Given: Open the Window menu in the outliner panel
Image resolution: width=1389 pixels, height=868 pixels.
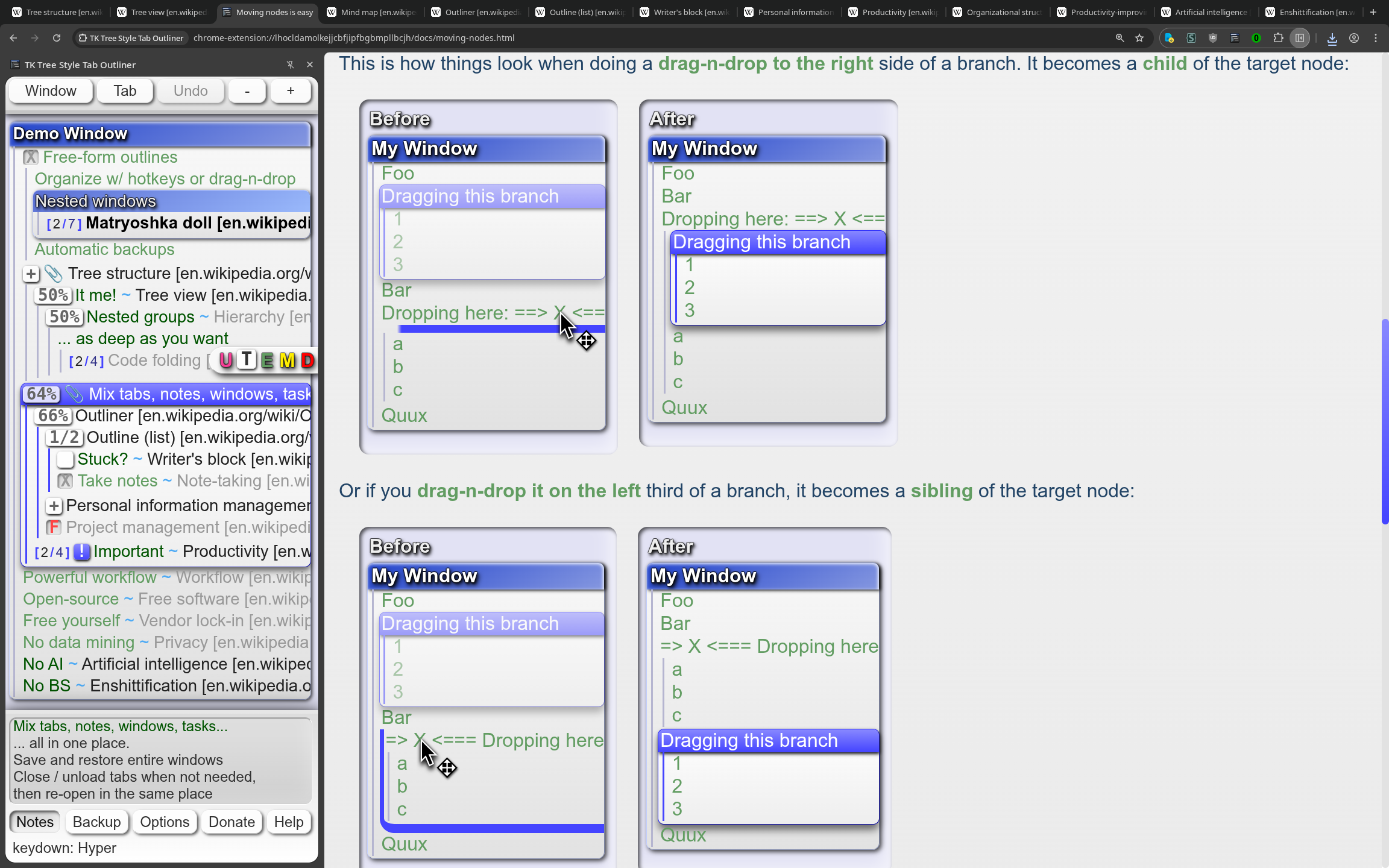Looking at the screenshot, I should [x=51, y=91].
